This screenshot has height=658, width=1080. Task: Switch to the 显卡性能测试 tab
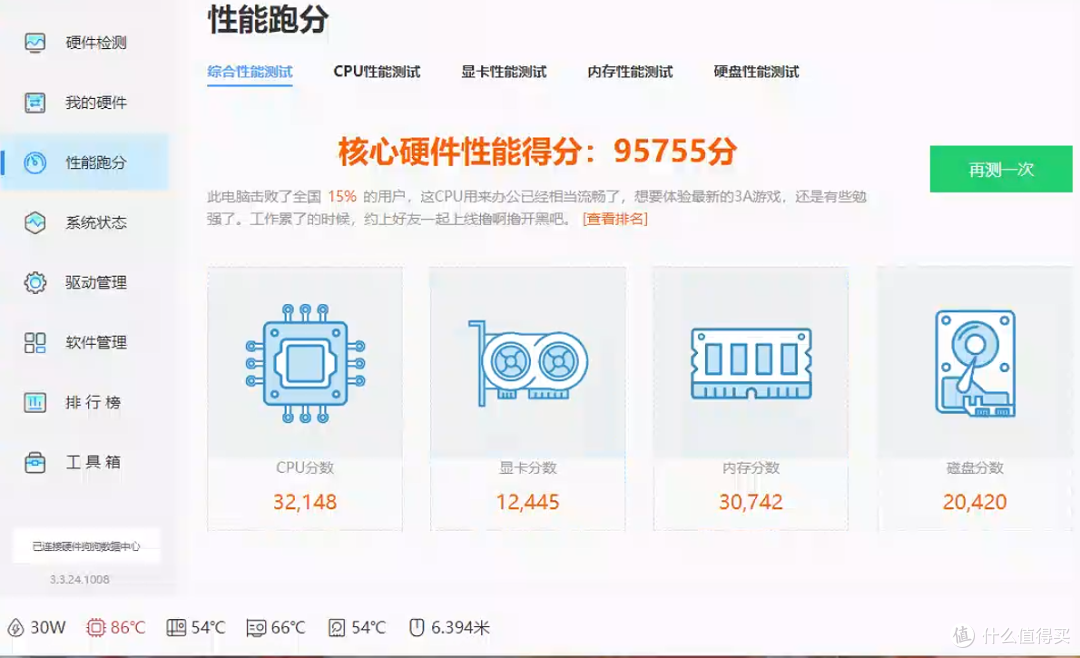(x=503, y=72)
